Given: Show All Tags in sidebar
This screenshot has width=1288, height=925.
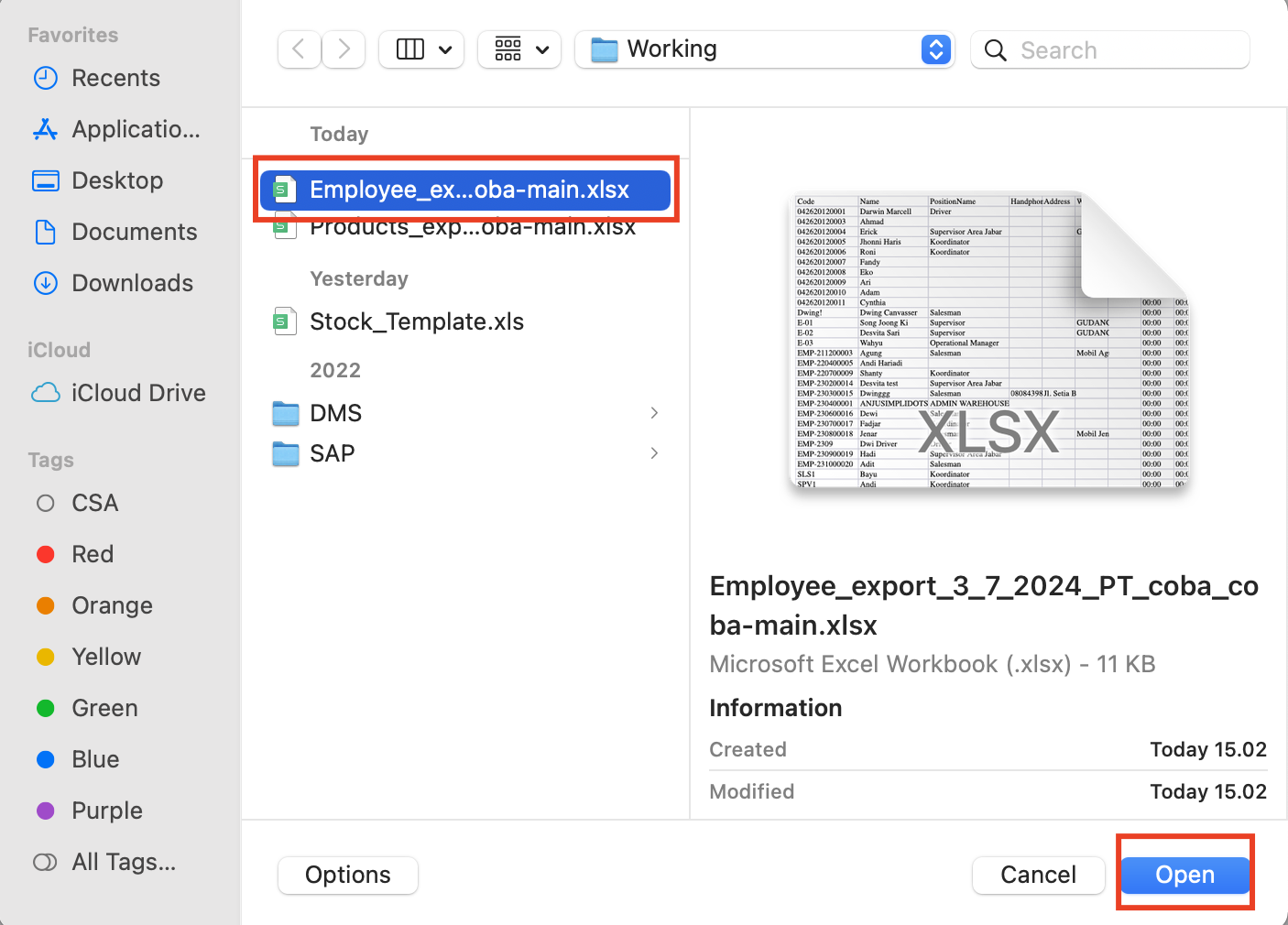Looking at the screenshot, I should (x=123, y=862).
